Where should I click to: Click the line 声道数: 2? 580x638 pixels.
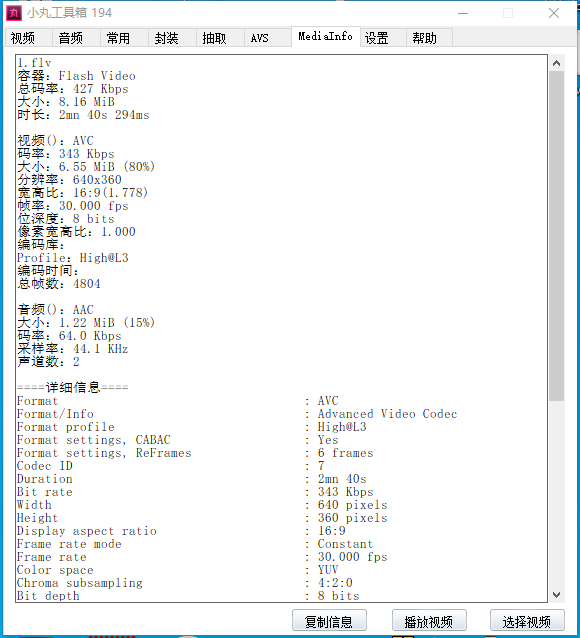[48, 362]
